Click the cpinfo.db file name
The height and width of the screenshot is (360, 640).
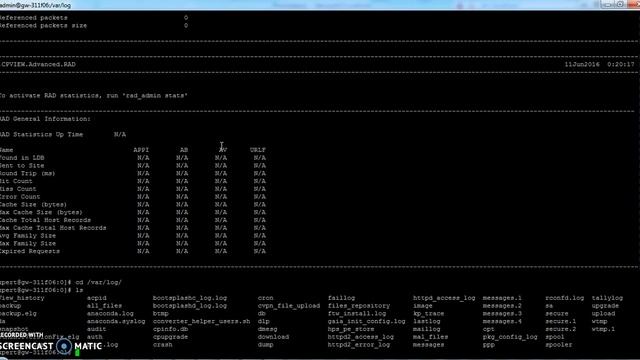point(170,329)
